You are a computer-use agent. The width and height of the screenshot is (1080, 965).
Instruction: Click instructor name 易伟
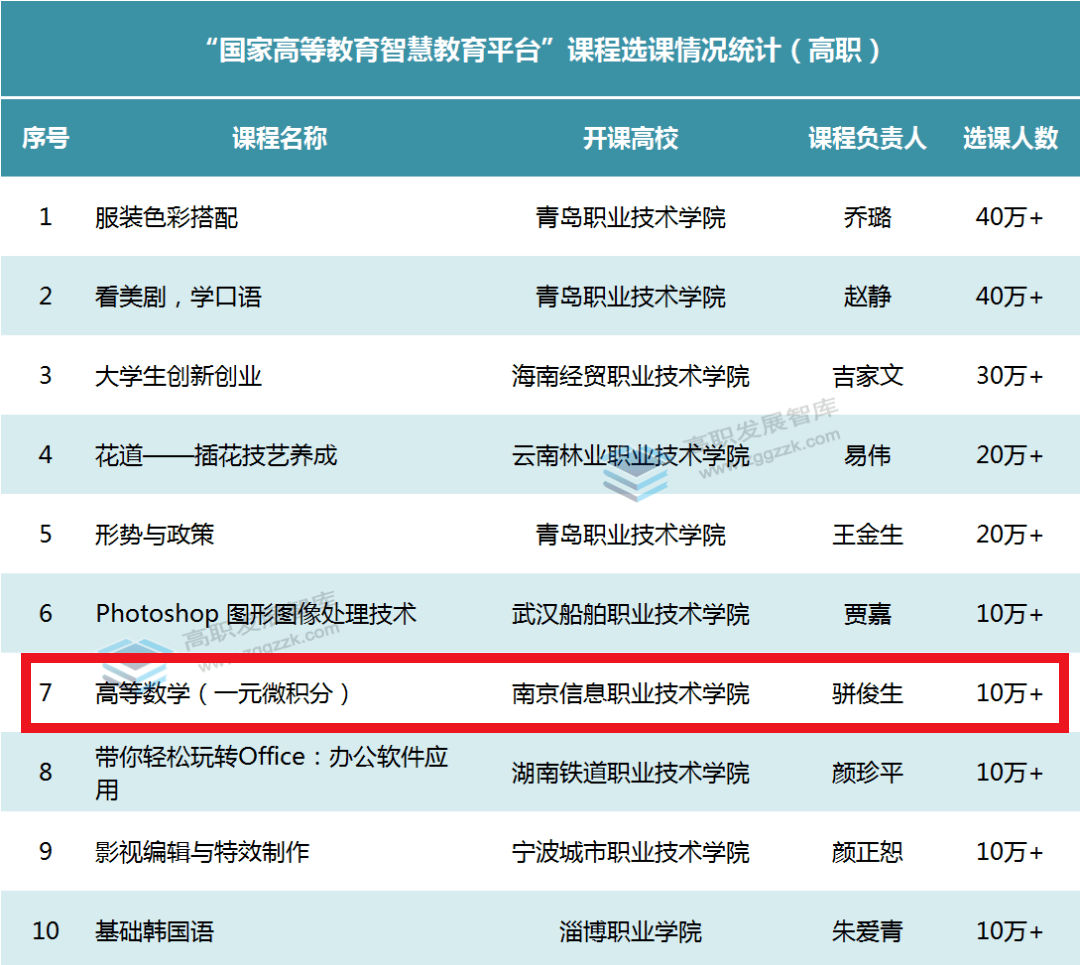pyautogui.click(x=867, y=455)
